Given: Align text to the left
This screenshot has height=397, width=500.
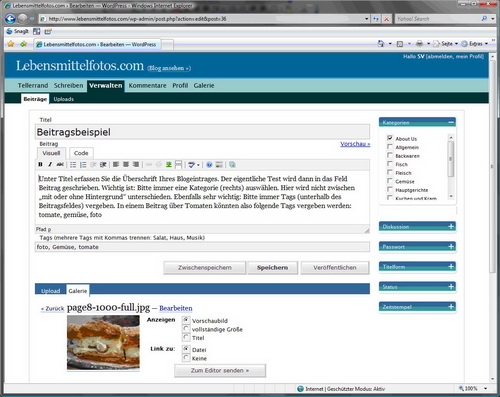Looking at the screenshot, I should 116,164.
